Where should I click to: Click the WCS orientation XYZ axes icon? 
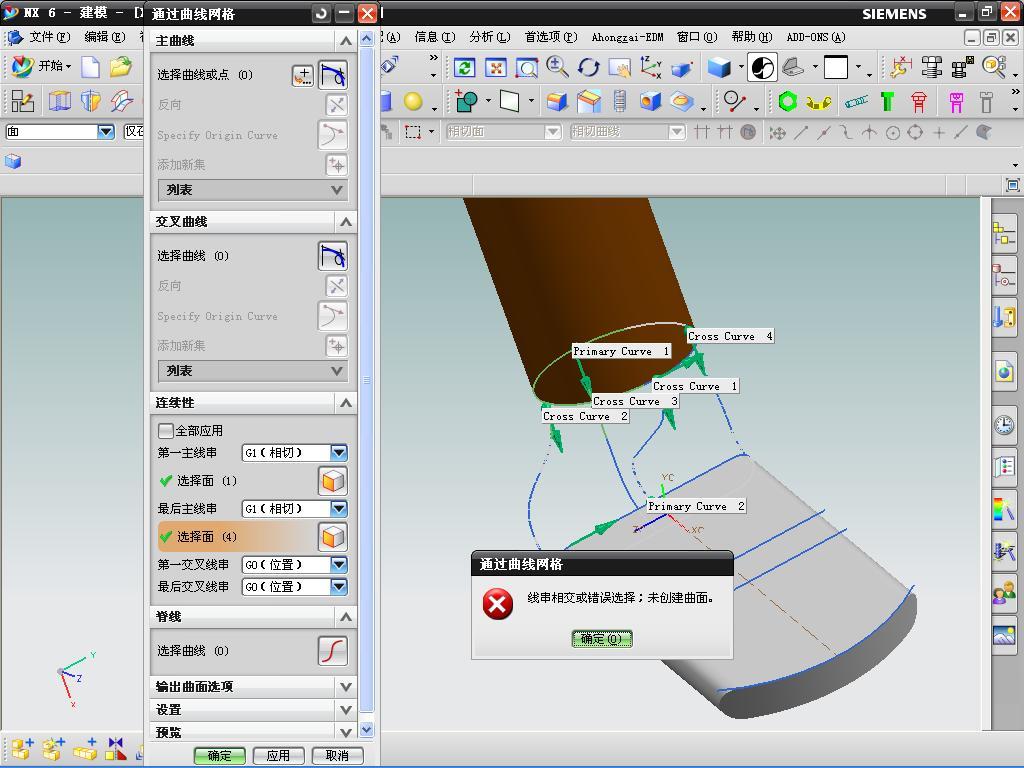click(x=650, y=67)
